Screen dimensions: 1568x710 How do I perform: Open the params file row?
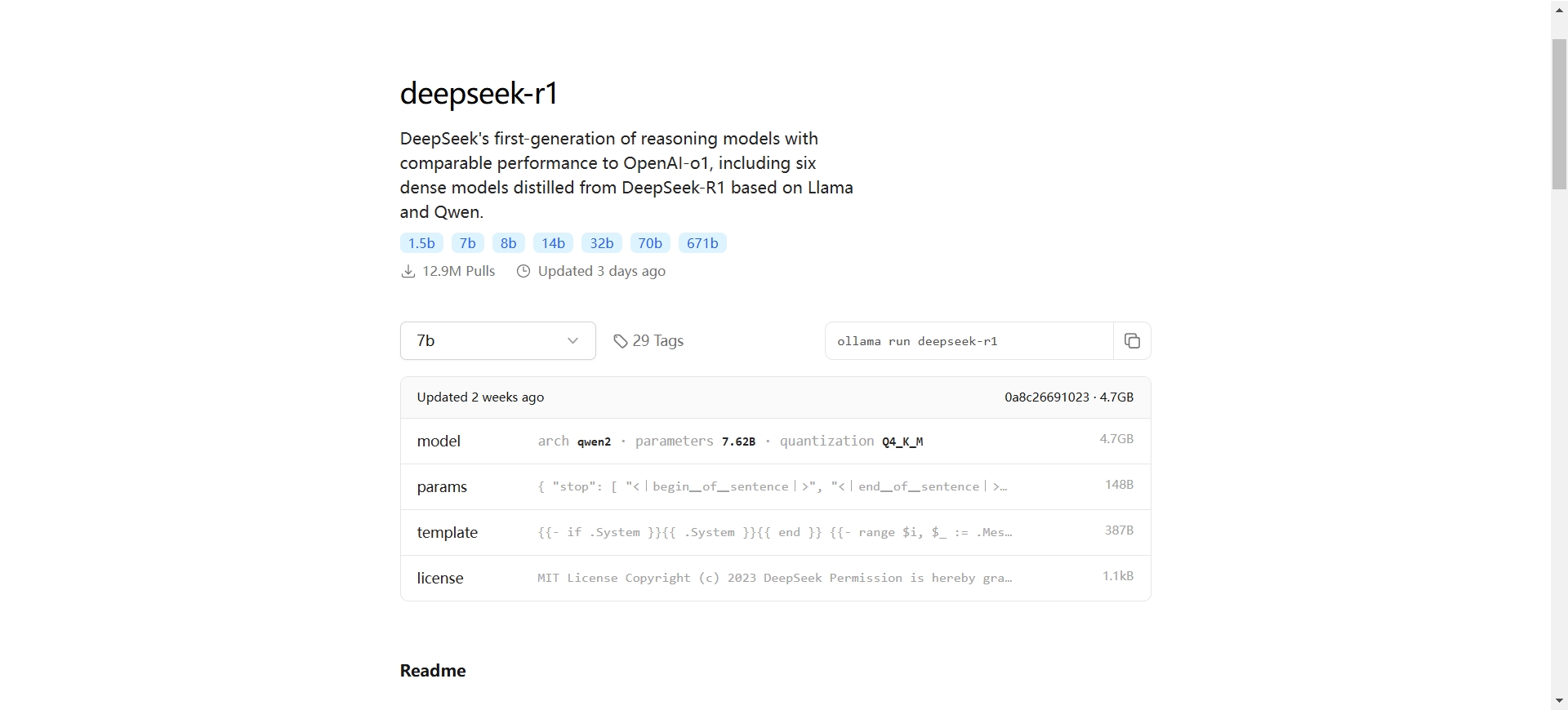tap(775, 487)
